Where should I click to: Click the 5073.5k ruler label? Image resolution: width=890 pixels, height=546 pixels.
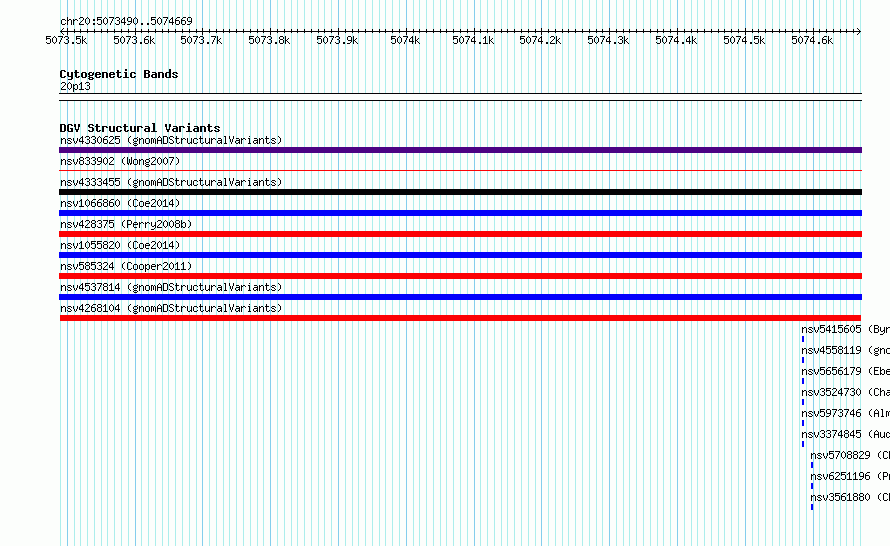pyautogui.click(x=66, y=40)
